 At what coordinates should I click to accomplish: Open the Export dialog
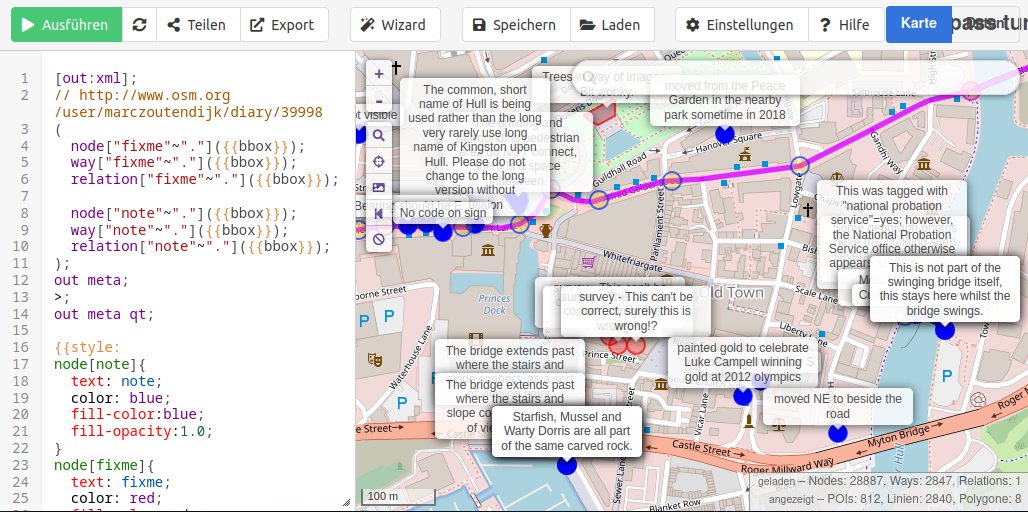click(x=284, y=25)
